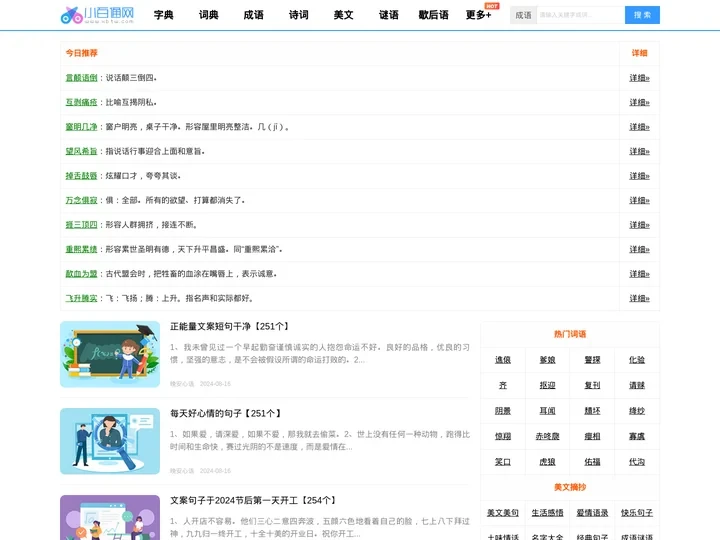
Task: Click 详细» in the 万念俱寂 row
Action: [x=639, y=200]
